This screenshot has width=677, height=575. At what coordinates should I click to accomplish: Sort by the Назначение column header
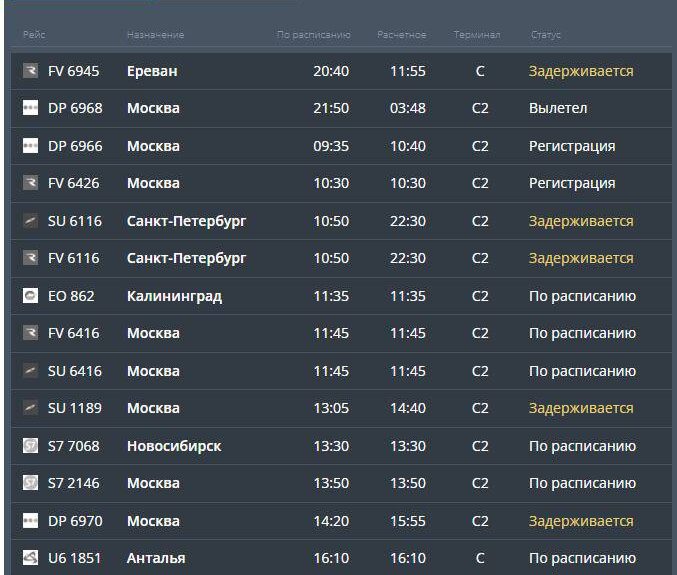pos(155,35)
